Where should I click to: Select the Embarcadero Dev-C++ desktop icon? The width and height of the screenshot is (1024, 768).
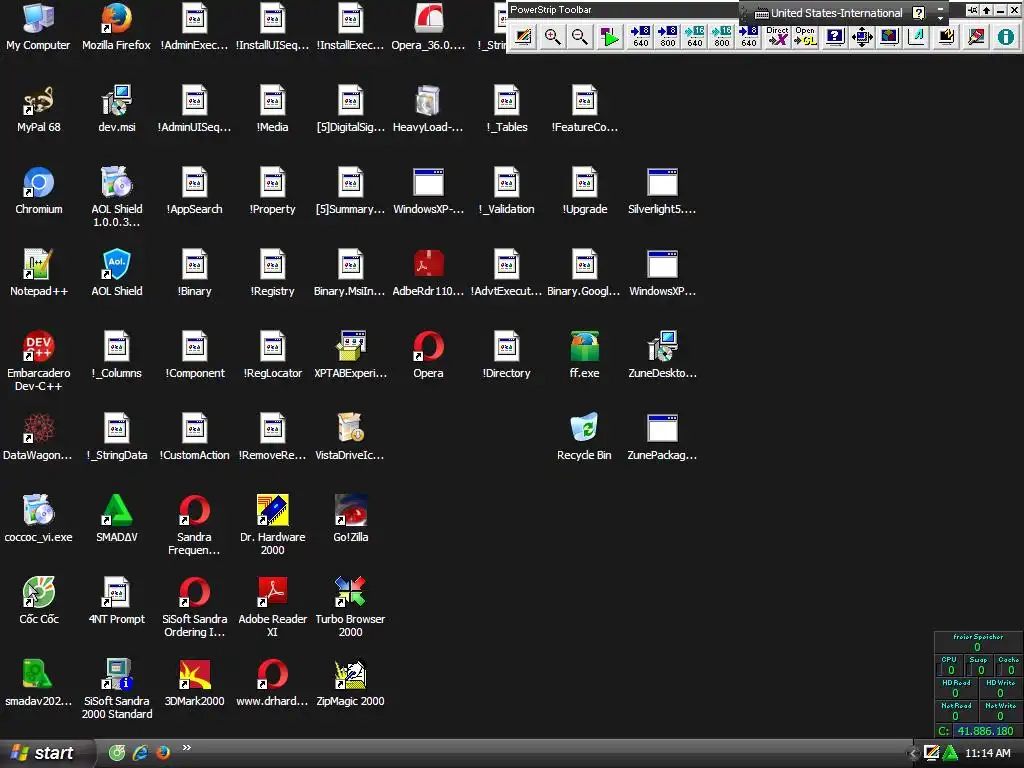[x=39, y=361]
